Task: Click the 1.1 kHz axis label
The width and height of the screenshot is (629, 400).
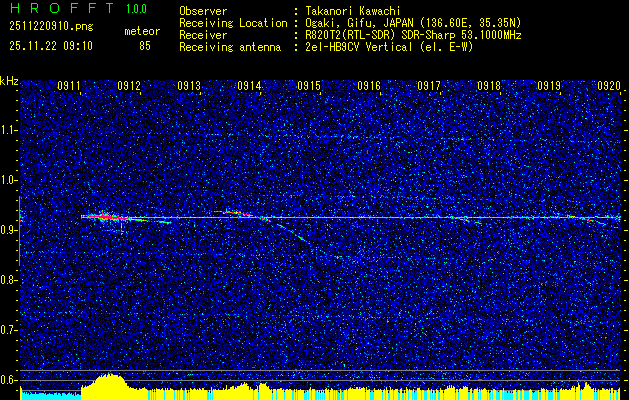Action: (8, 130)
